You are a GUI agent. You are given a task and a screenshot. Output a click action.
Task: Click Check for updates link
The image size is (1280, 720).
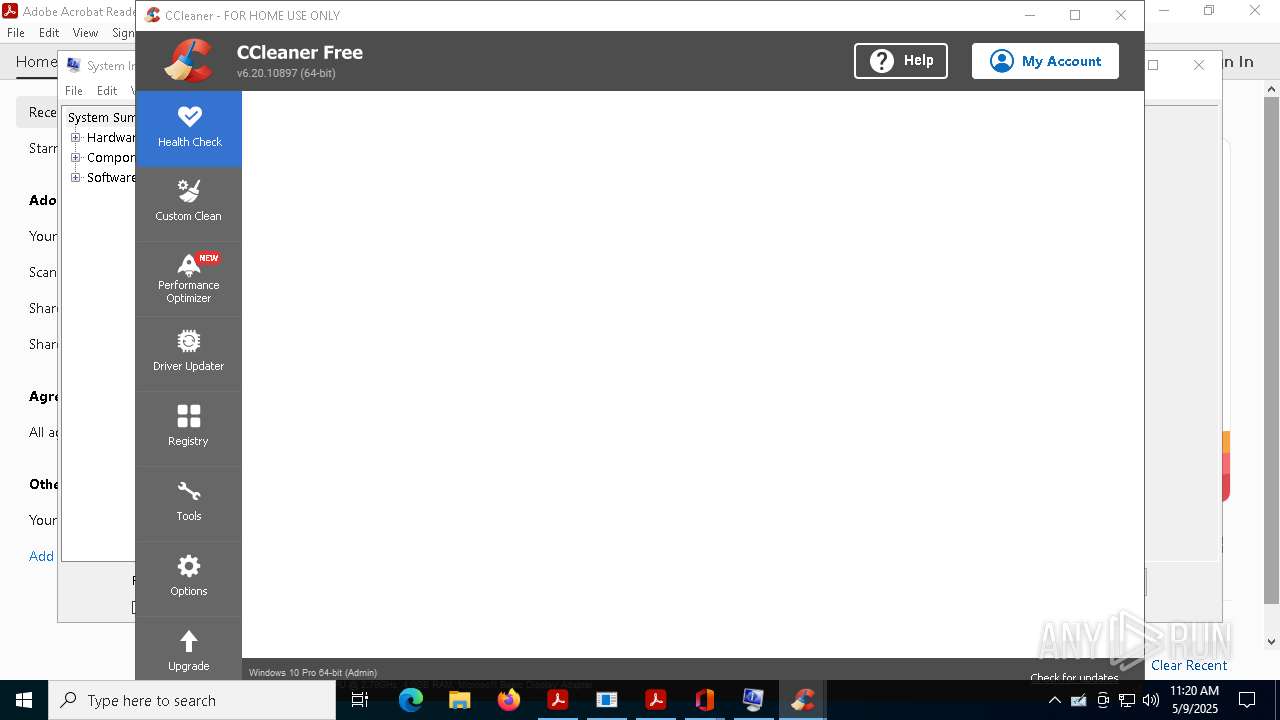coord(1074,677)
